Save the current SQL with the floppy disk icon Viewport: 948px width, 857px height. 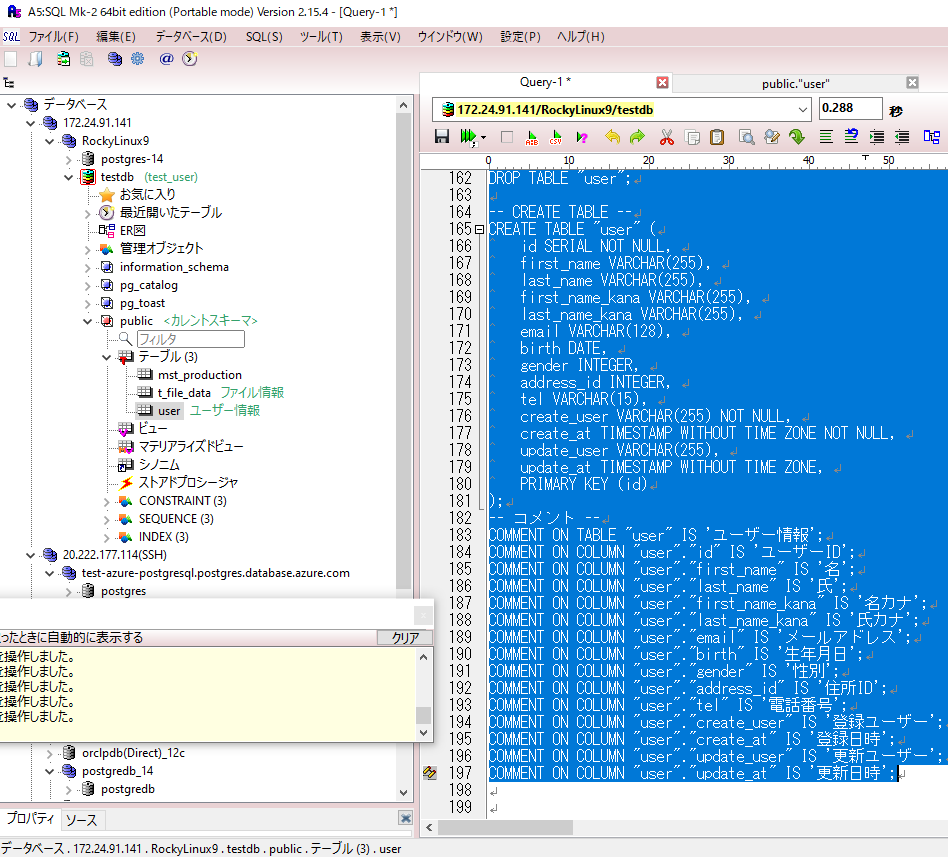tap(440, 137)
